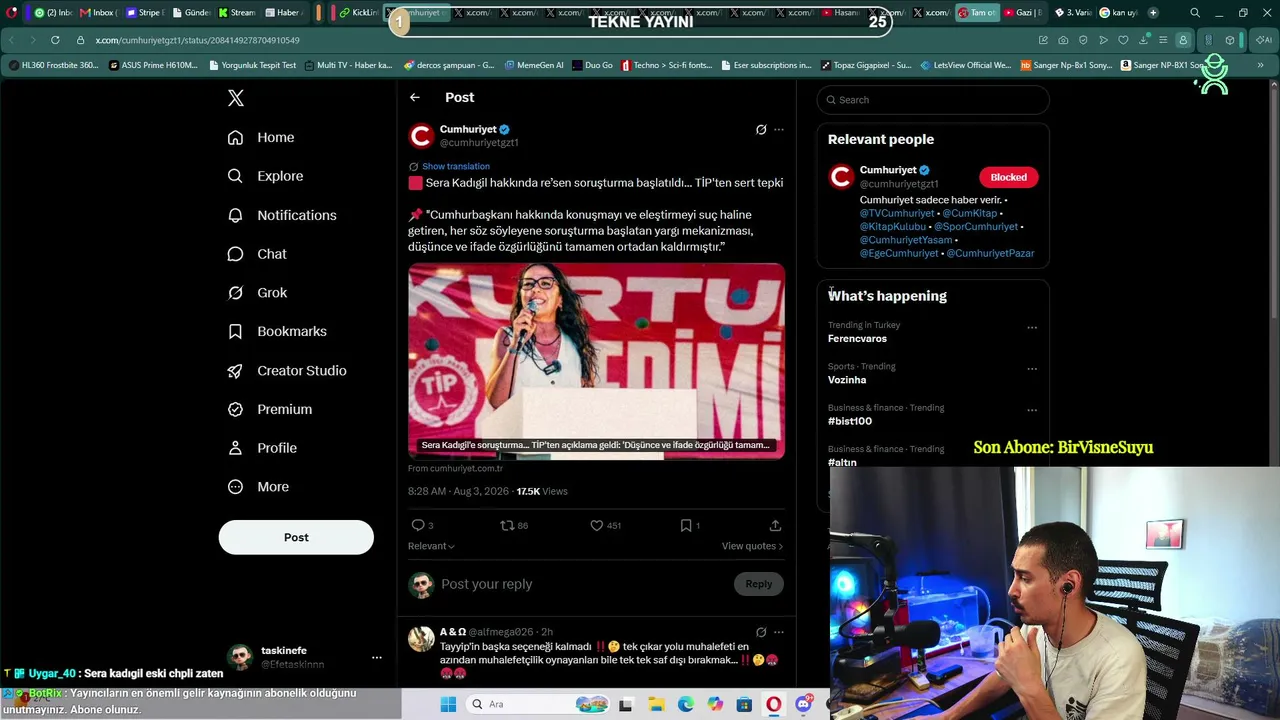Open Notifications in the sidebar

282,215
